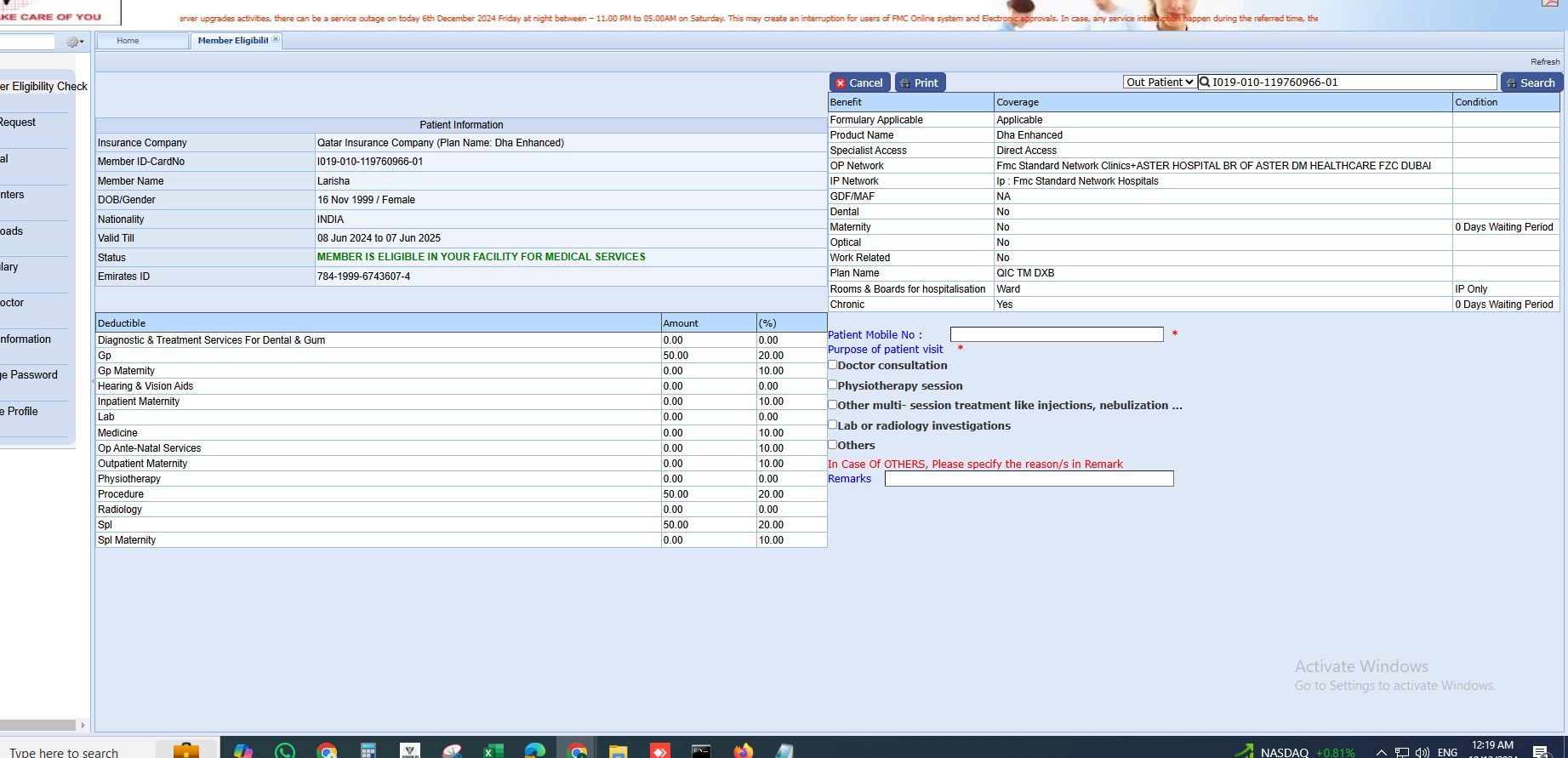
Task: Close the Member Eligibility tab
Action: coord(276,40)
